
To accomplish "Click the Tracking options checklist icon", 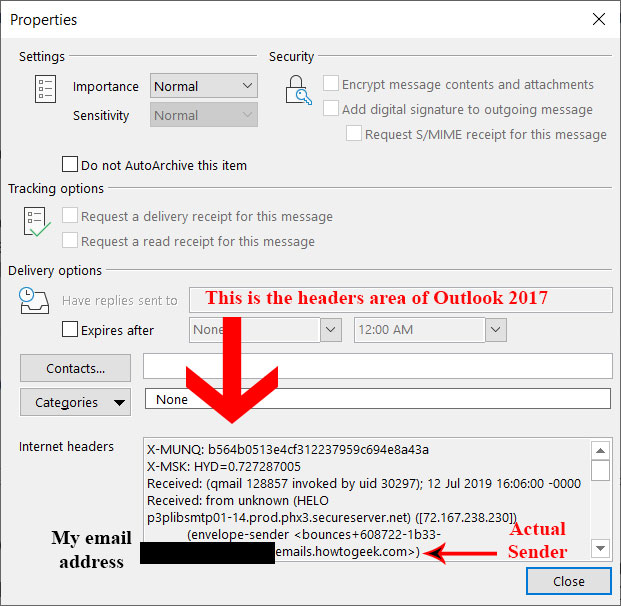I will point(37,222).
